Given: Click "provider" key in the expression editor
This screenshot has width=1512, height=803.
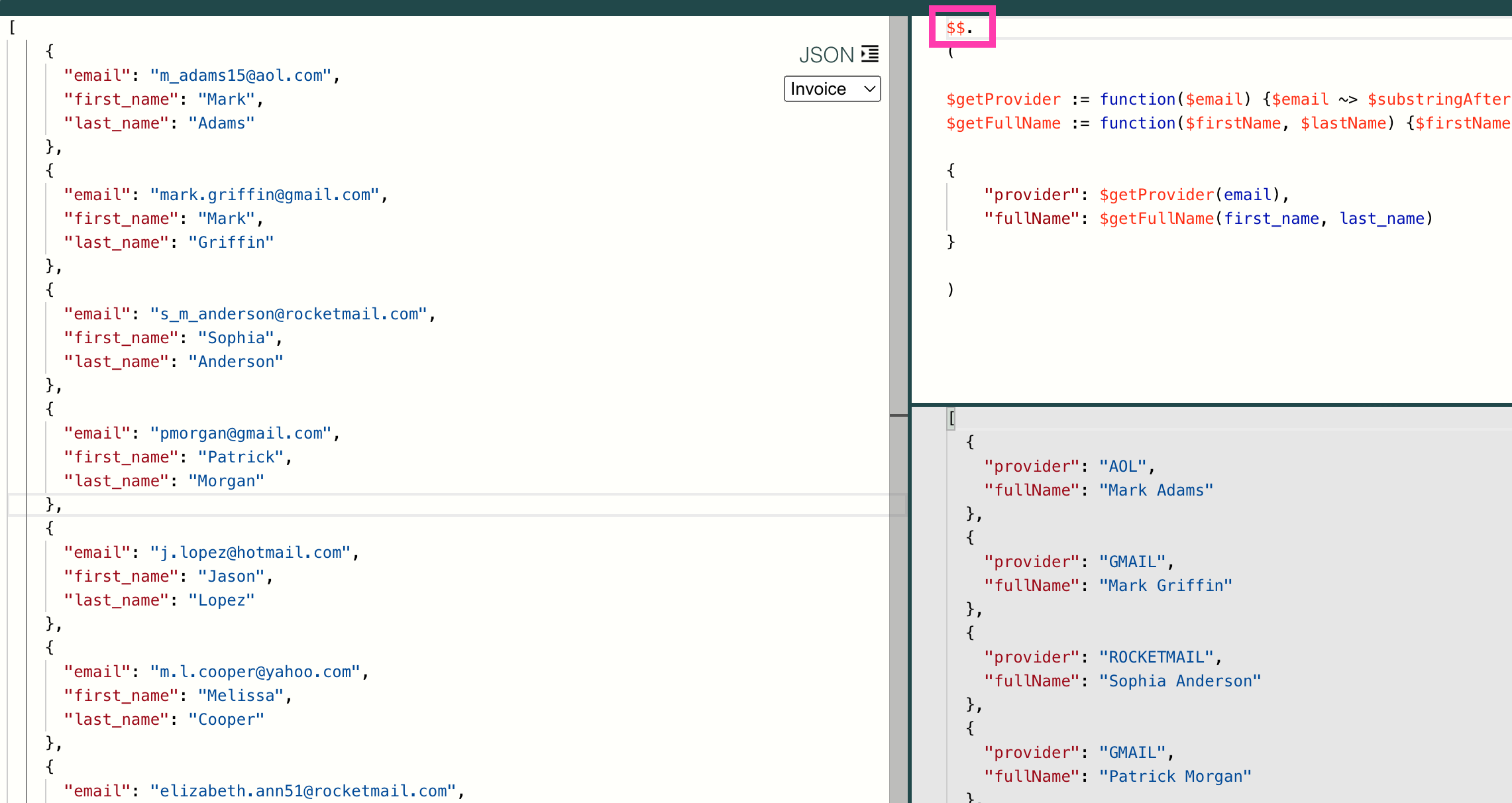Looking at the screenshot, I should point(1032,195).
